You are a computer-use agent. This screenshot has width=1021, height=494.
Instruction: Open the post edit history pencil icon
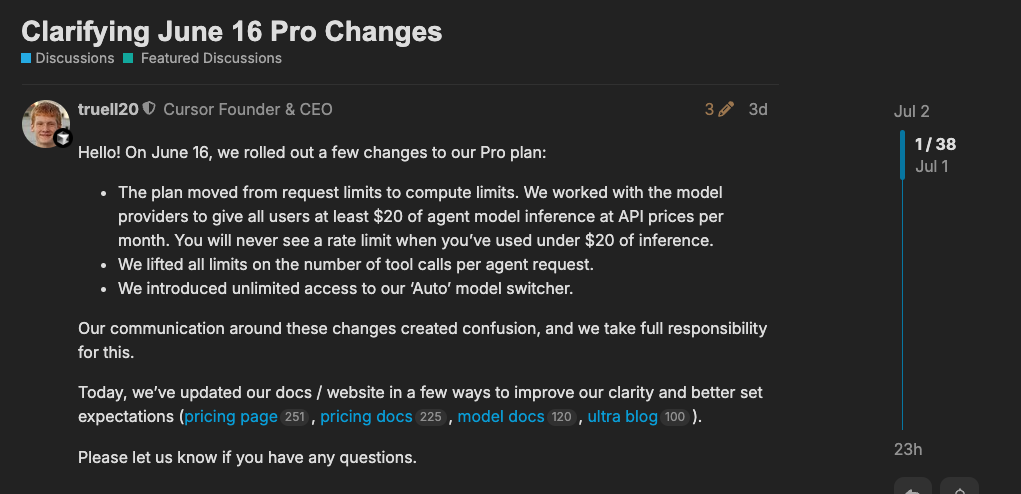click(727, 109)
